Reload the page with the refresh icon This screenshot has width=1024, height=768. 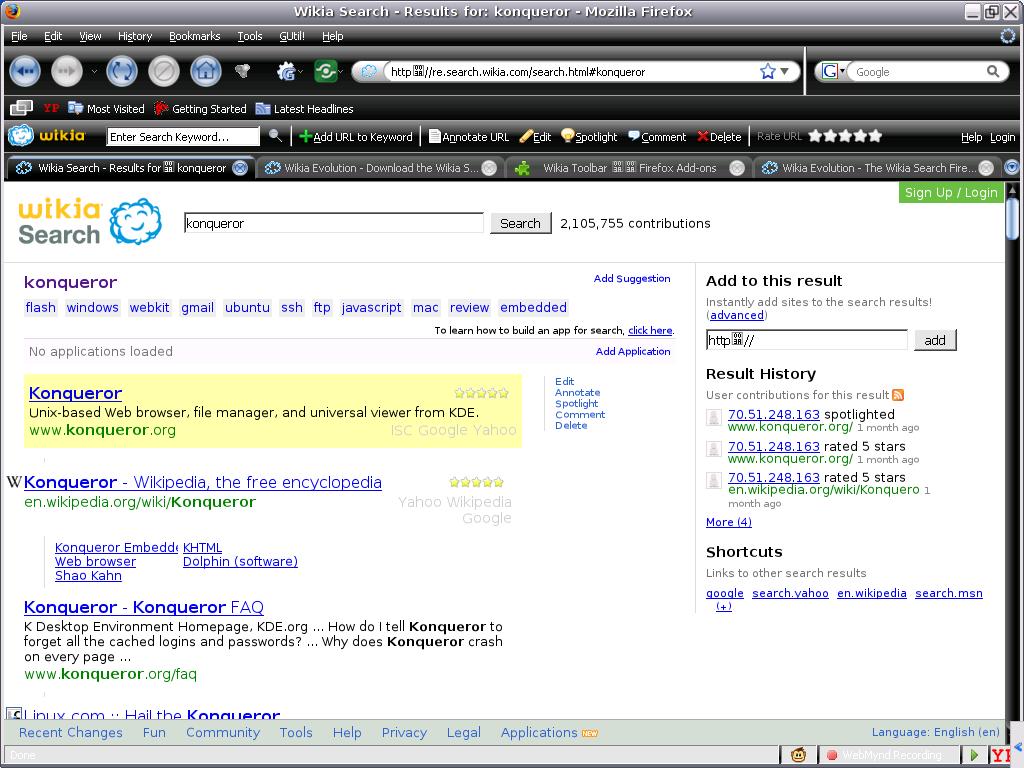tap(121, 71)
